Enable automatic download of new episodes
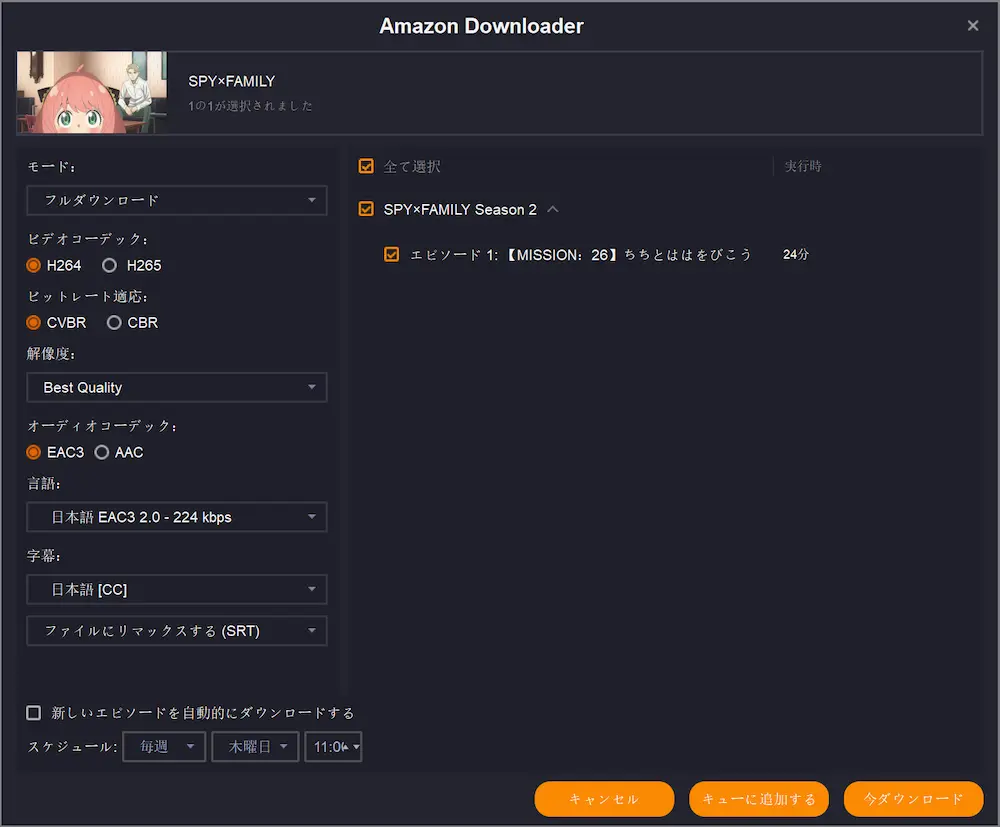This screenshot has height=827, width=1000. point(34,713)
